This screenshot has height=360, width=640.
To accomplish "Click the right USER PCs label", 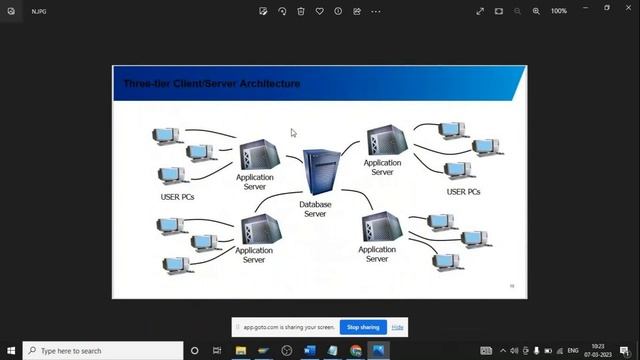I will click(x=463, y=192).
